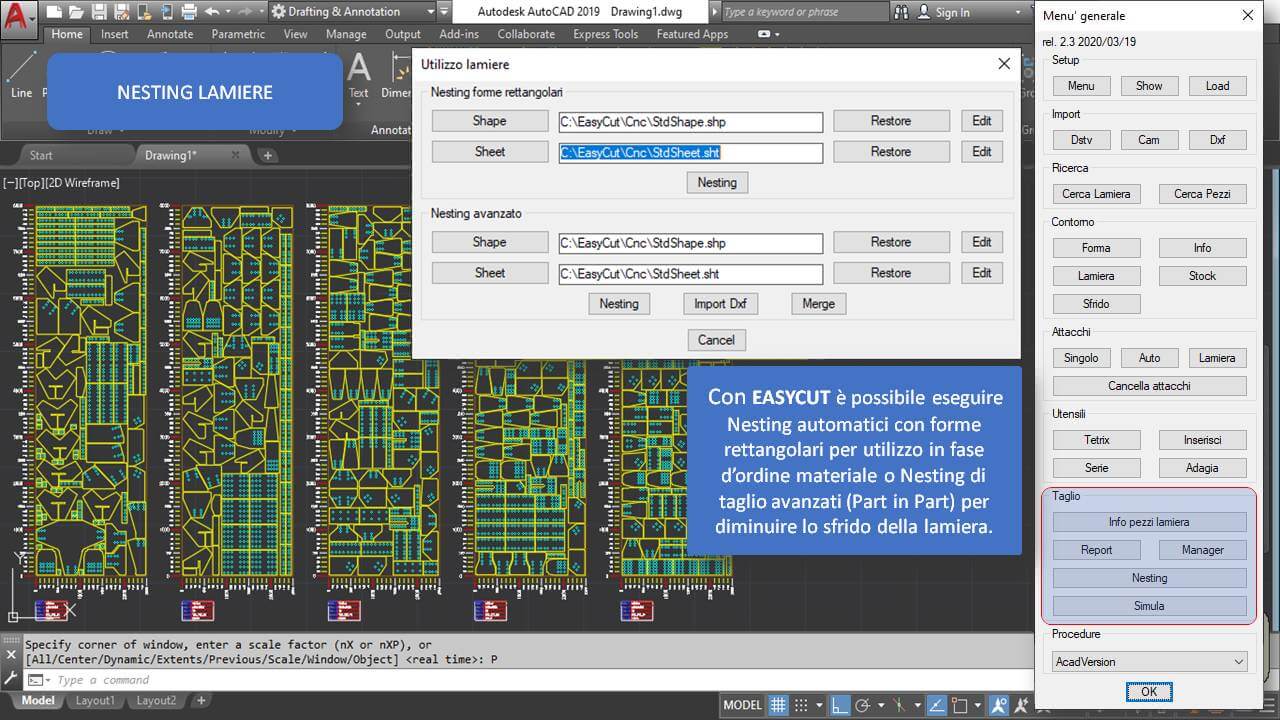The height and width of the screenshot is (720, 1280).
Task: Toggle annotation auto-scale lightning icon
Action: tap(1021, 705)
